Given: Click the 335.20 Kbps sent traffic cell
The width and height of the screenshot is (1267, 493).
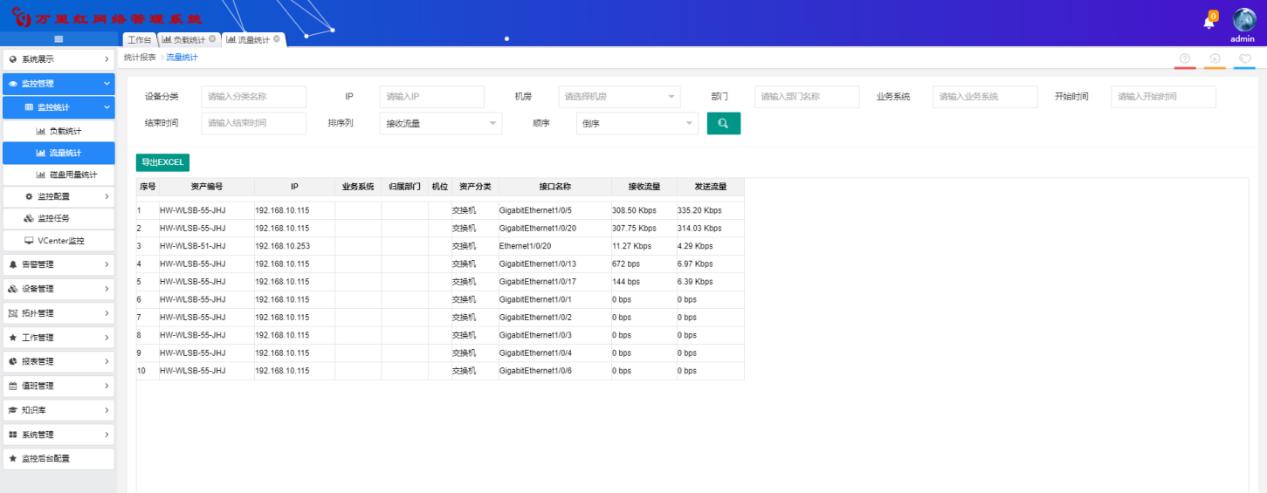Looking at the screenshot, I should [x=709, y=211].
